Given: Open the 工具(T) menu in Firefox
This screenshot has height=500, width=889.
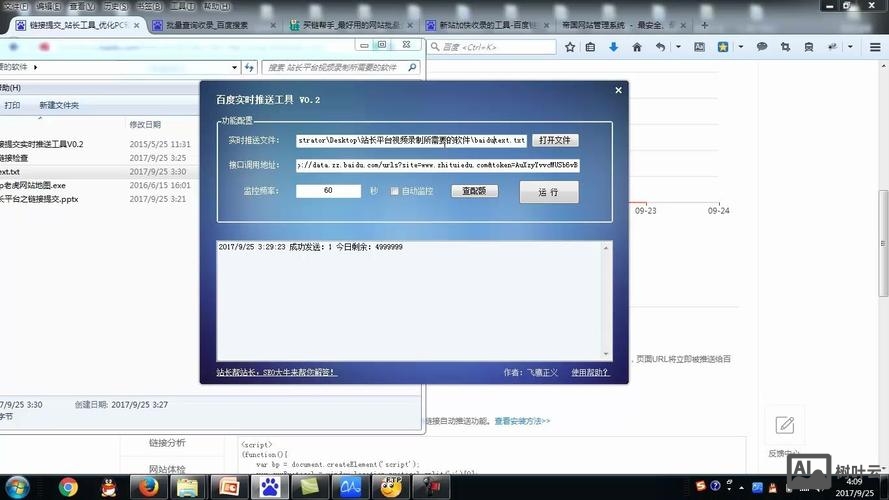Looking at the screenshot, I should click(183, 6).
